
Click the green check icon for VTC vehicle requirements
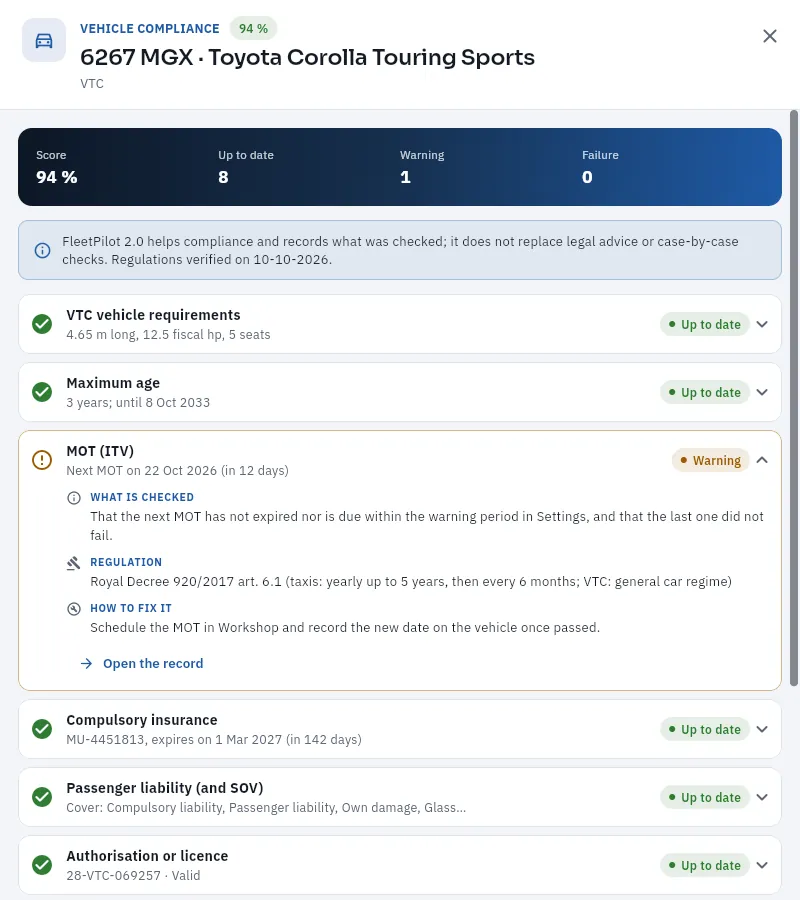pos(42,324)
